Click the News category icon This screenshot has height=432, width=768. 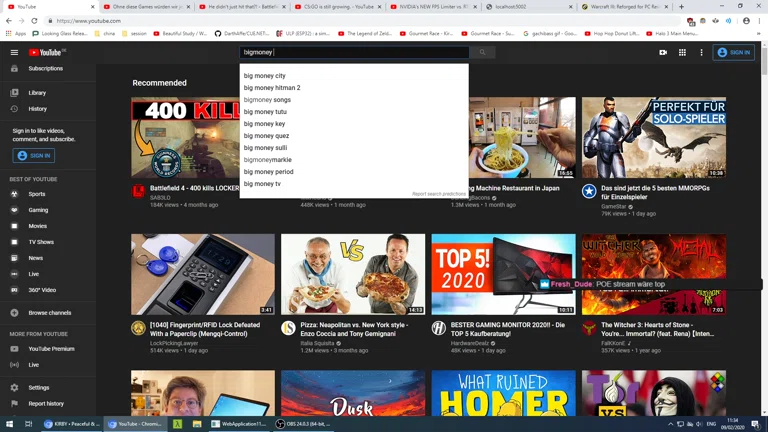pos(14,258)
